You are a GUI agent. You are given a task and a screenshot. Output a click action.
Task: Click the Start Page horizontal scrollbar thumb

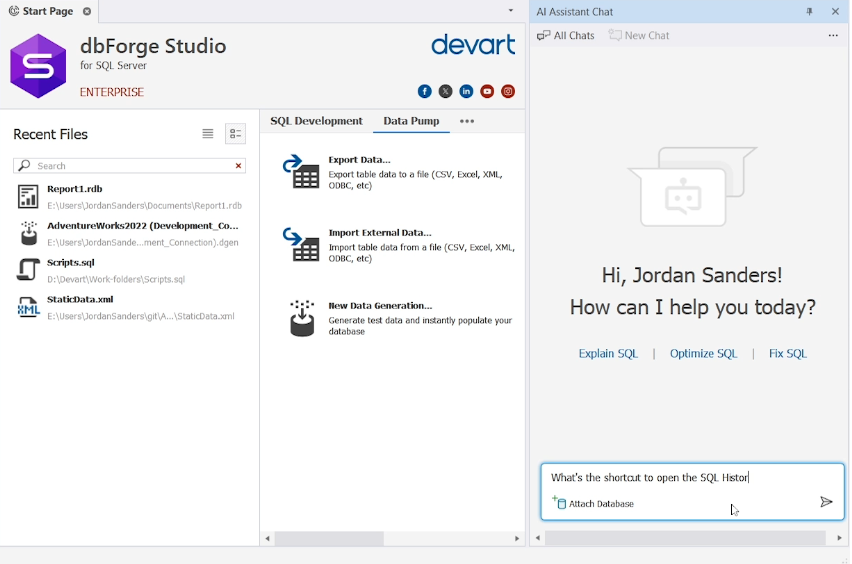point(329,538)
